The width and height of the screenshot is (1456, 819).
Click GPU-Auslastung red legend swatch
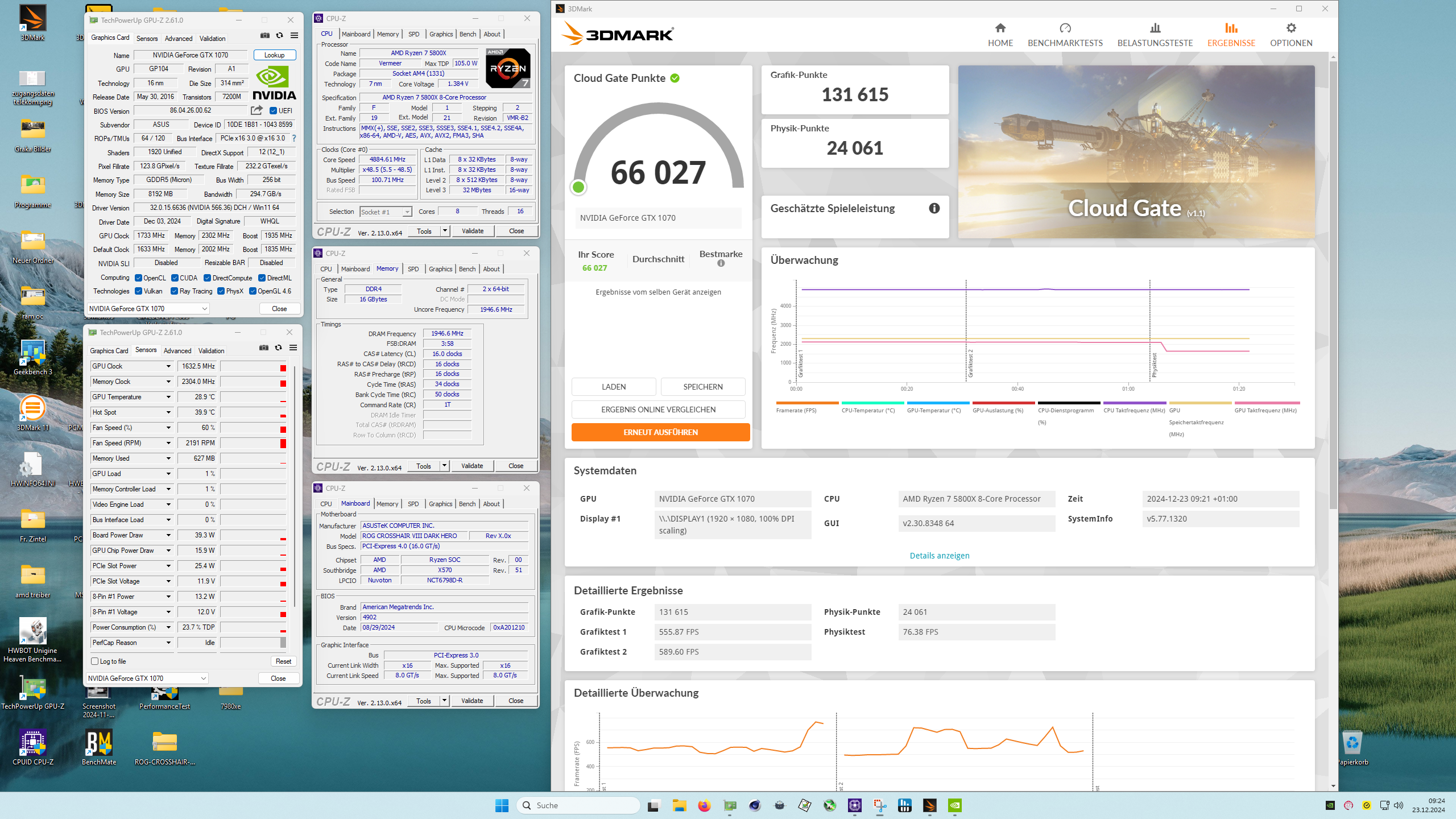(1003, 403)
